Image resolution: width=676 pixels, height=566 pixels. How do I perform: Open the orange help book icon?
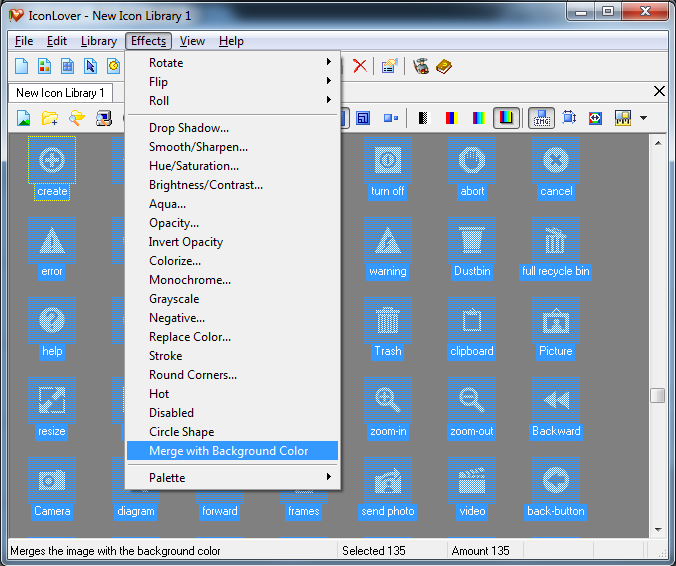tap(444, 66)
